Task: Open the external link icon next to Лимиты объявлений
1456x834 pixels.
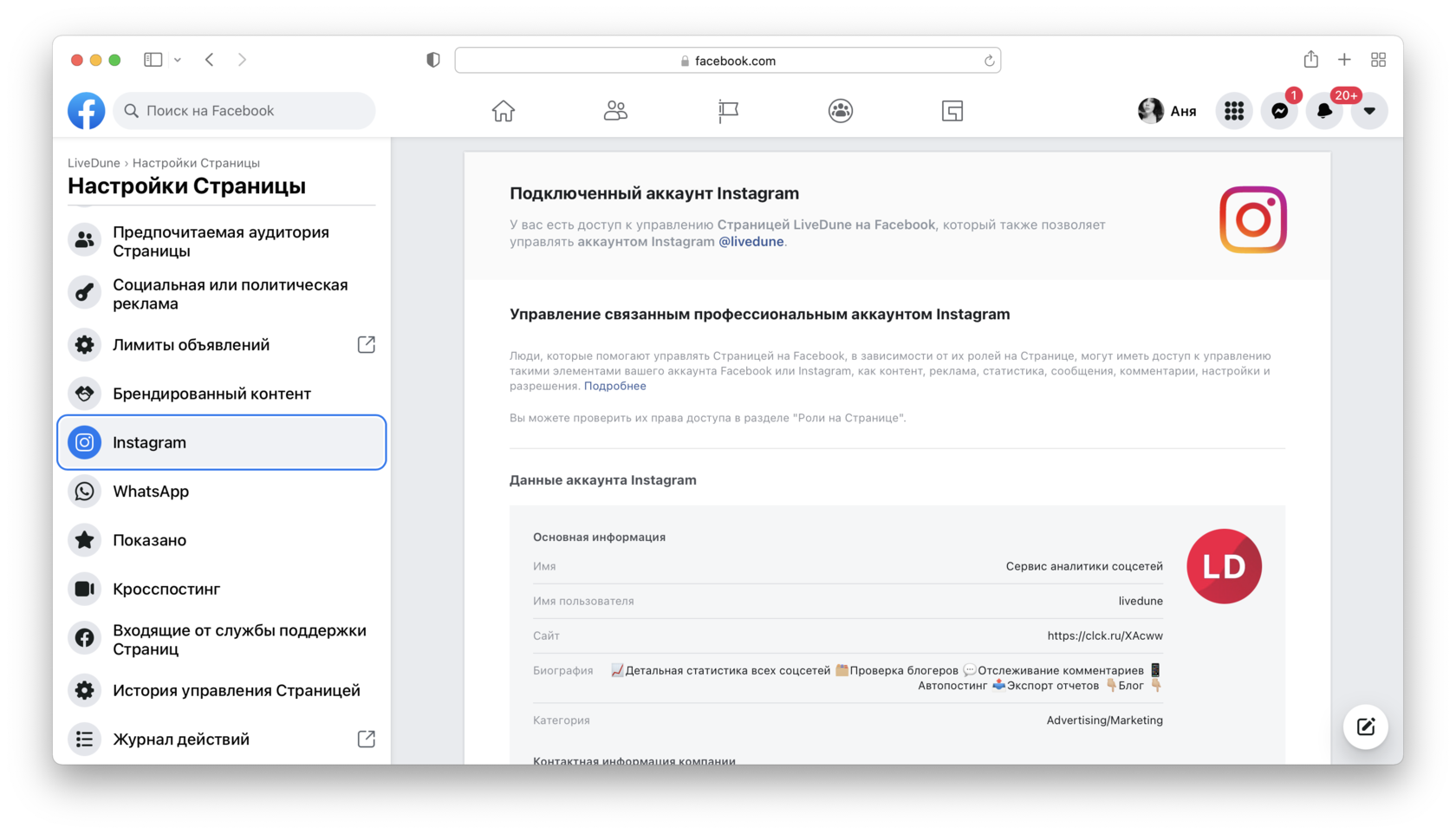Action: tap(366, 344)
